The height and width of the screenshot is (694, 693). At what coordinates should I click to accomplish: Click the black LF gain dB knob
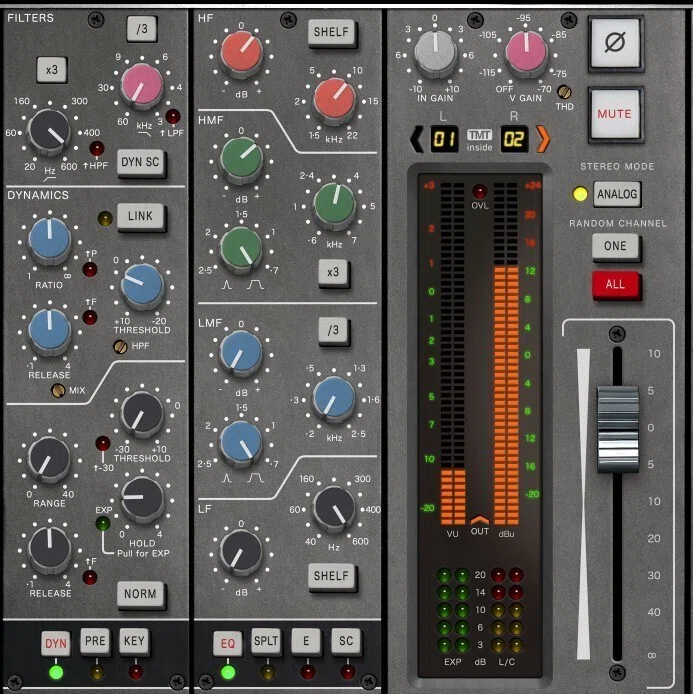click(x=242, y=552)
